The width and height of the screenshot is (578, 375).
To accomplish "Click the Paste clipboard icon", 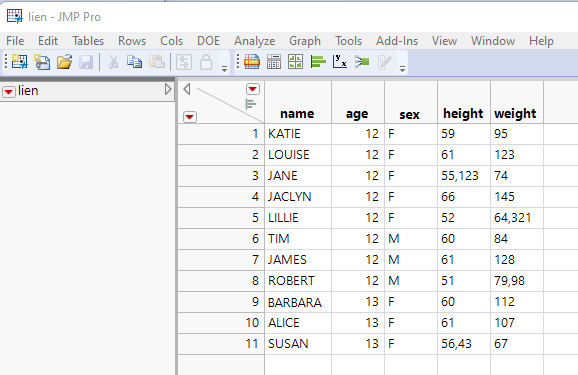I will tap(157, 62).
